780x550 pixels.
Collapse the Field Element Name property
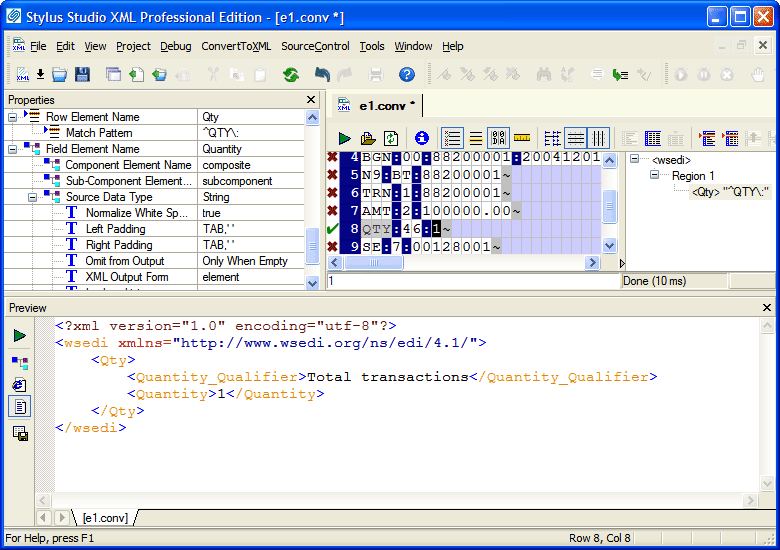(12, 149)
